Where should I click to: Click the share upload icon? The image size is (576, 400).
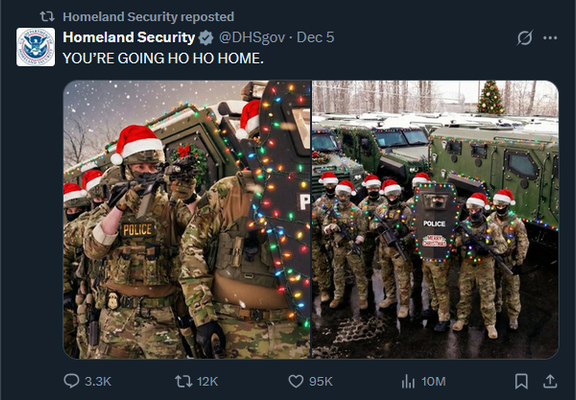550,381
